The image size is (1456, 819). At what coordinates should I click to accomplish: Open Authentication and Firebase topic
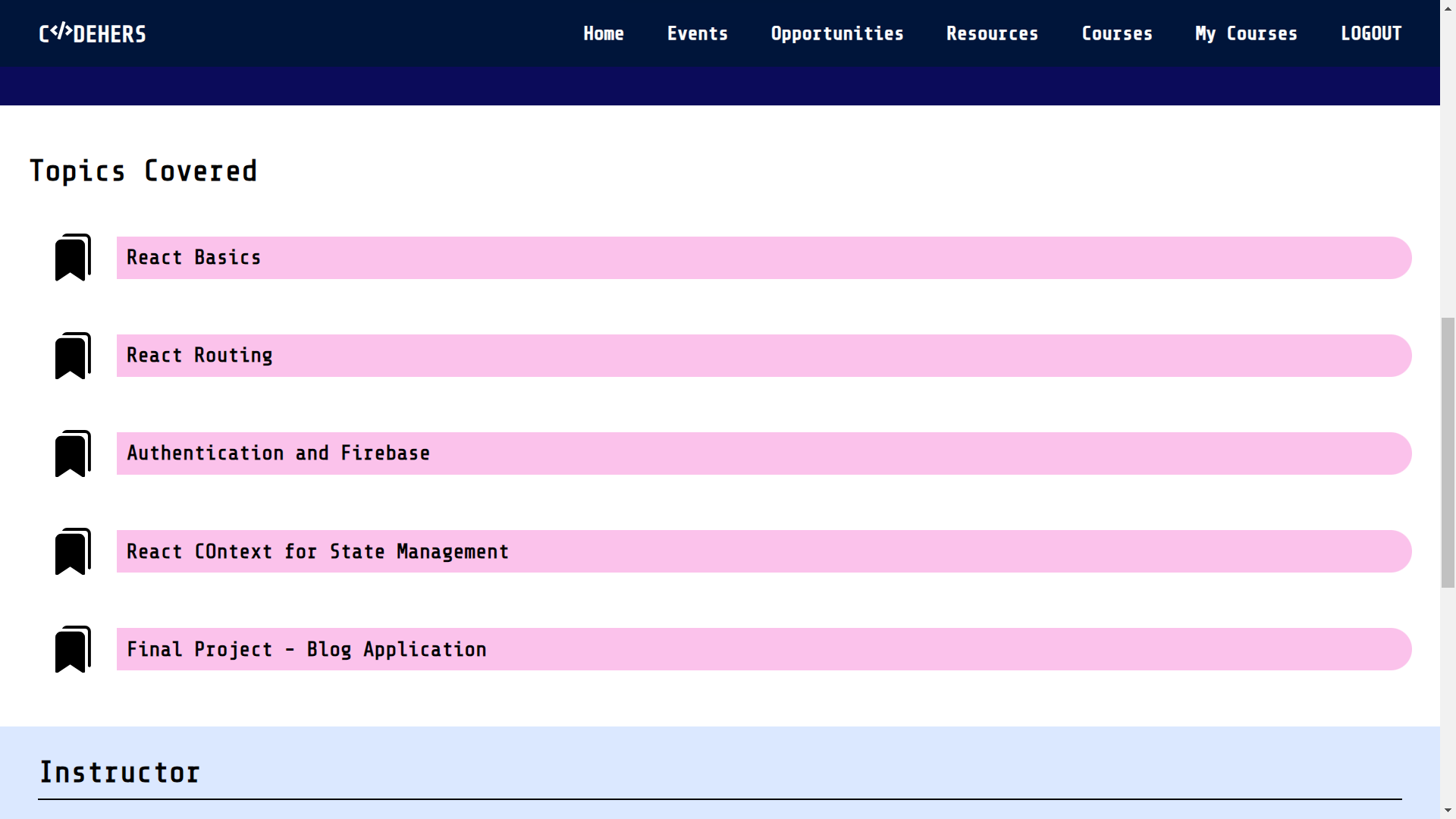(x=763, y=453)
